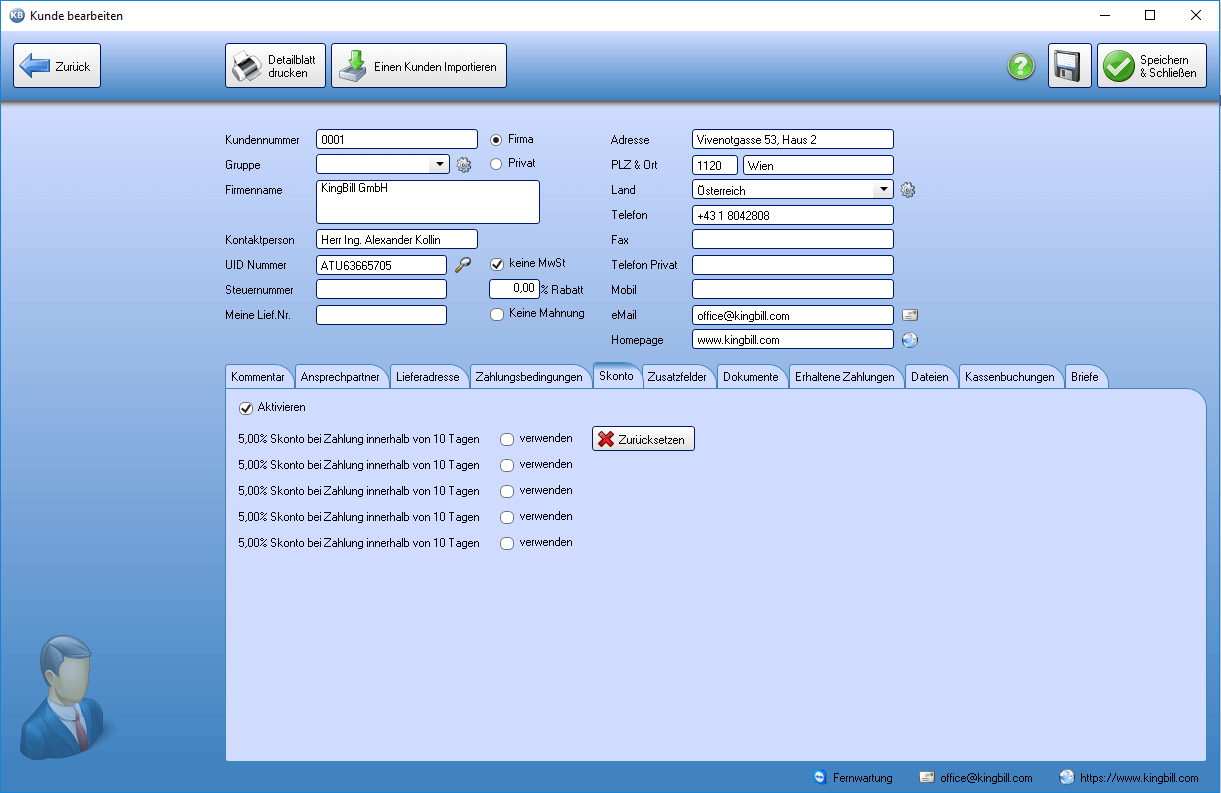Open the Dokumente tab

click(x=750, y=377)
